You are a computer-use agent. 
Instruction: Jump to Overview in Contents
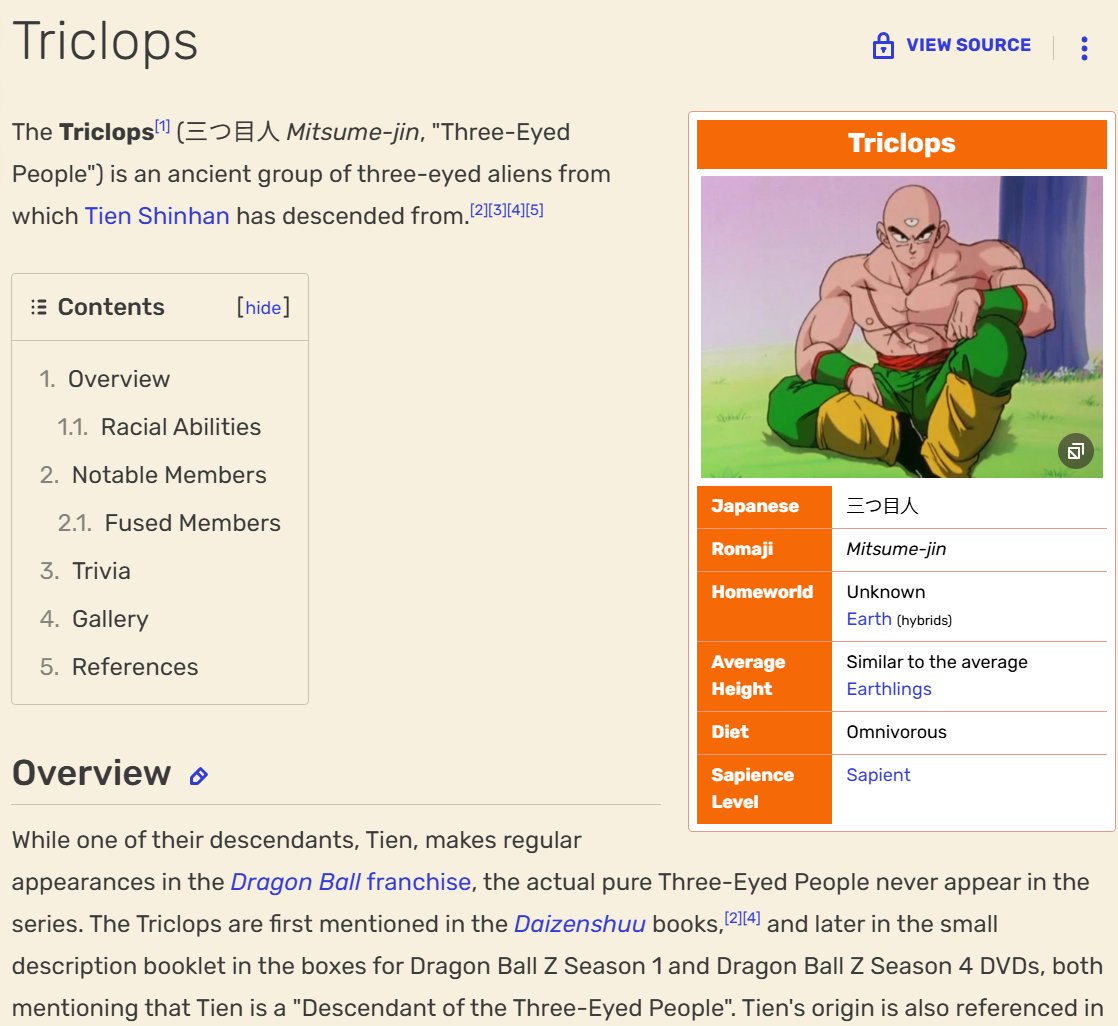[x=118, y=379]
